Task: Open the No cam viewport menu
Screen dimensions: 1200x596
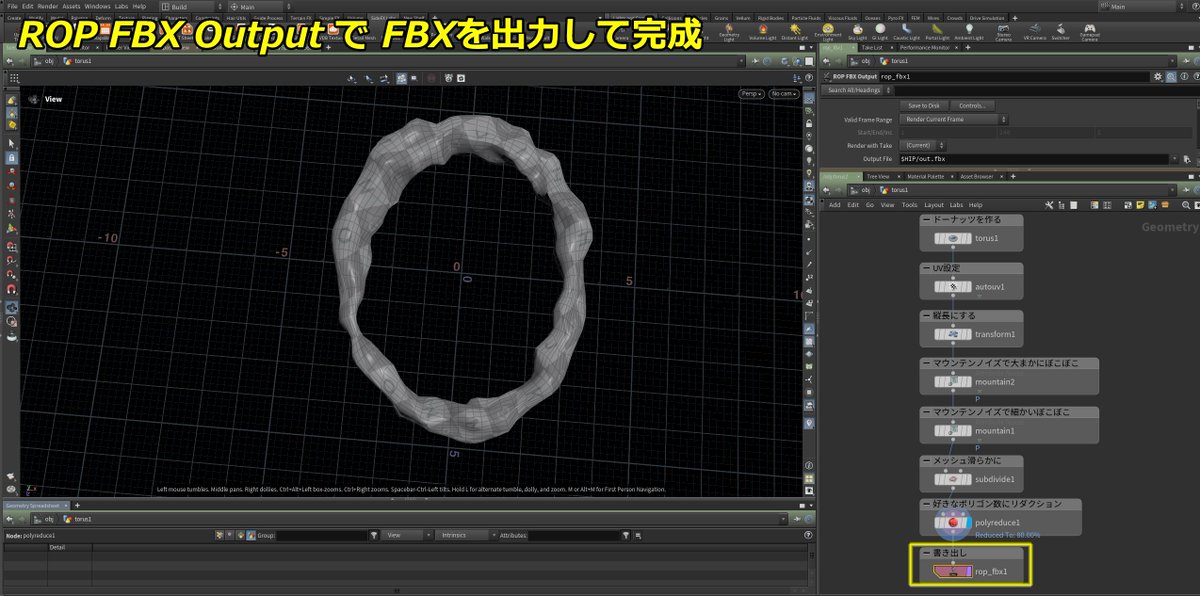Action: 784,94
